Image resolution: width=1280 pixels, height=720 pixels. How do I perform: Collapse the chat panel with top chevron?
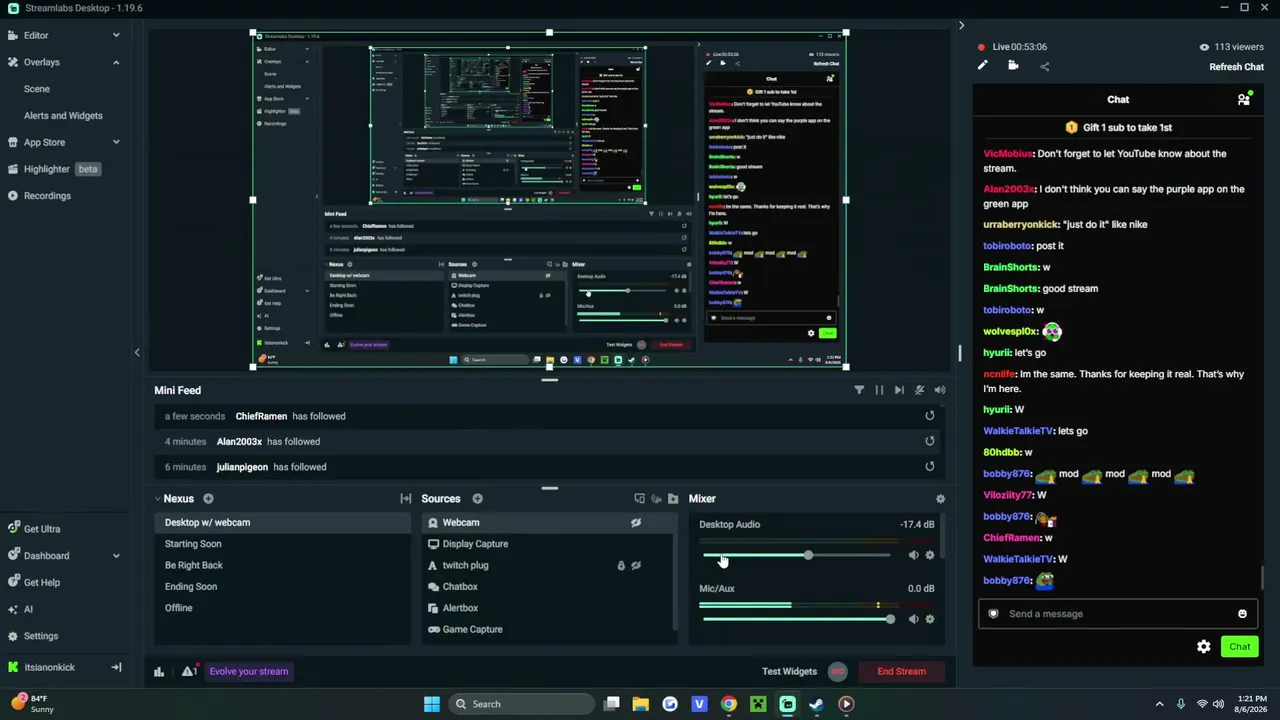(x=961, y=25)
